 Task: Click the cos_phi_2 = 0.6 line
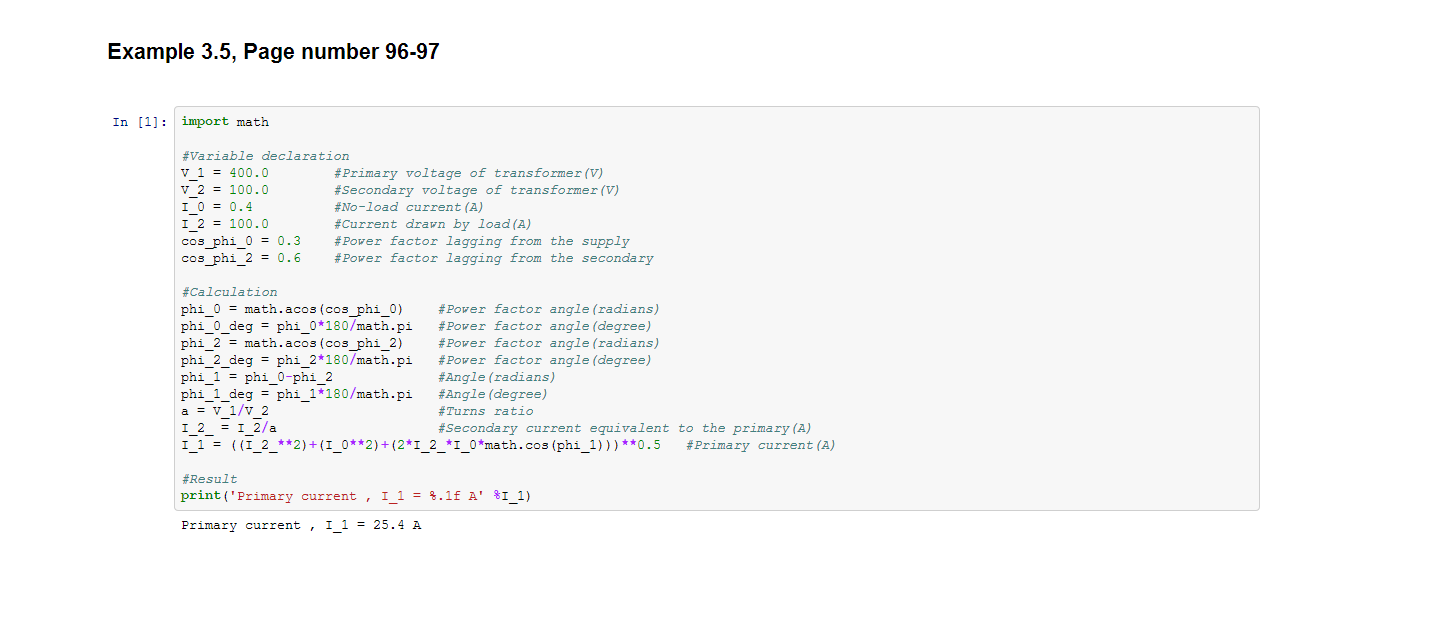[x=241, y=258]
